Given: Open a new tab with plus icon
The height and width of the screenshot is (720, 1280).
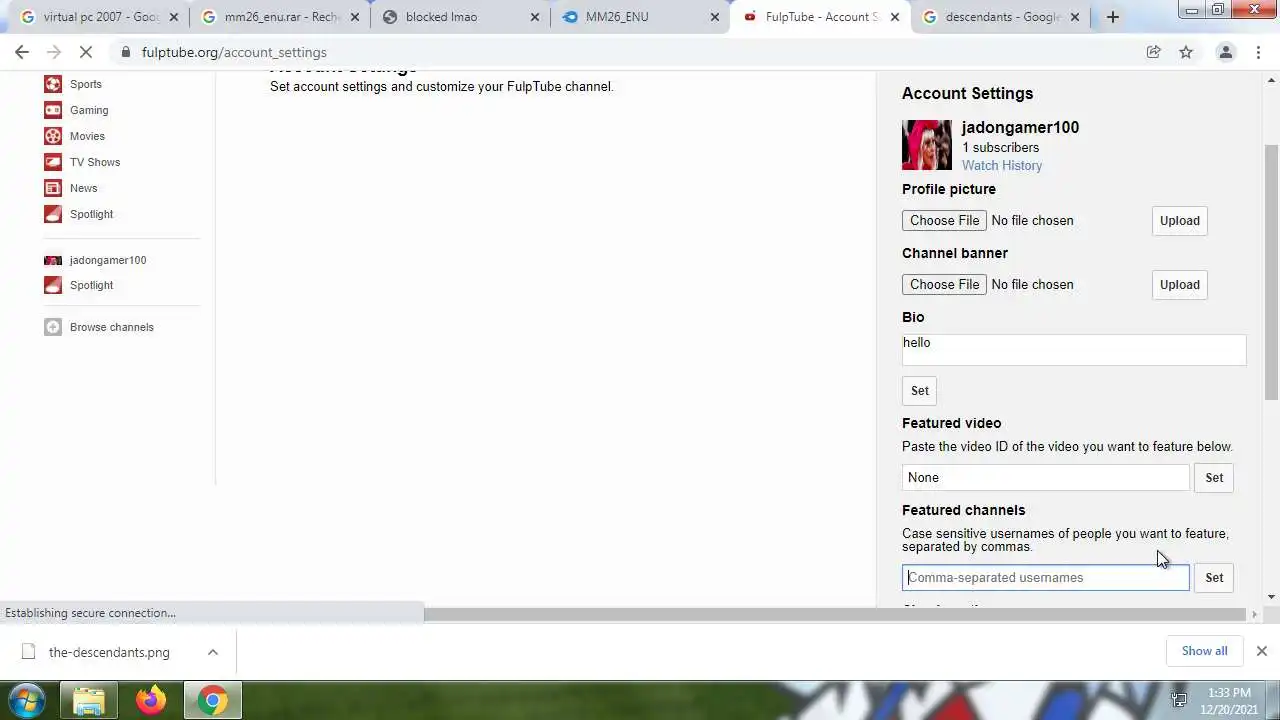Looking at the screenshot, I should (x=1112, y=17).
